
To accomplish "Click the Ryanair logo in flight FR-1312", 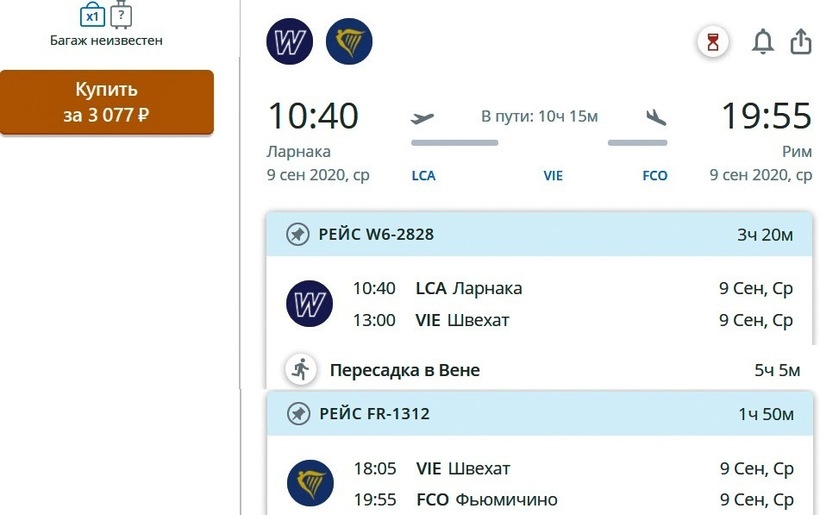I will (309, 483).
